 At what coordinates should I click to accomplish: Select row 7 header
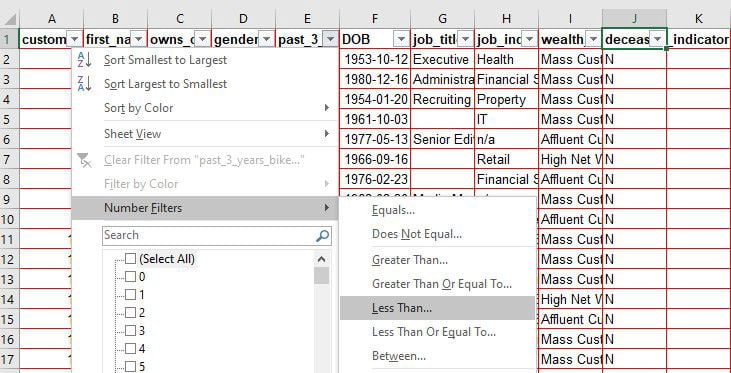(x=9, y=159)
